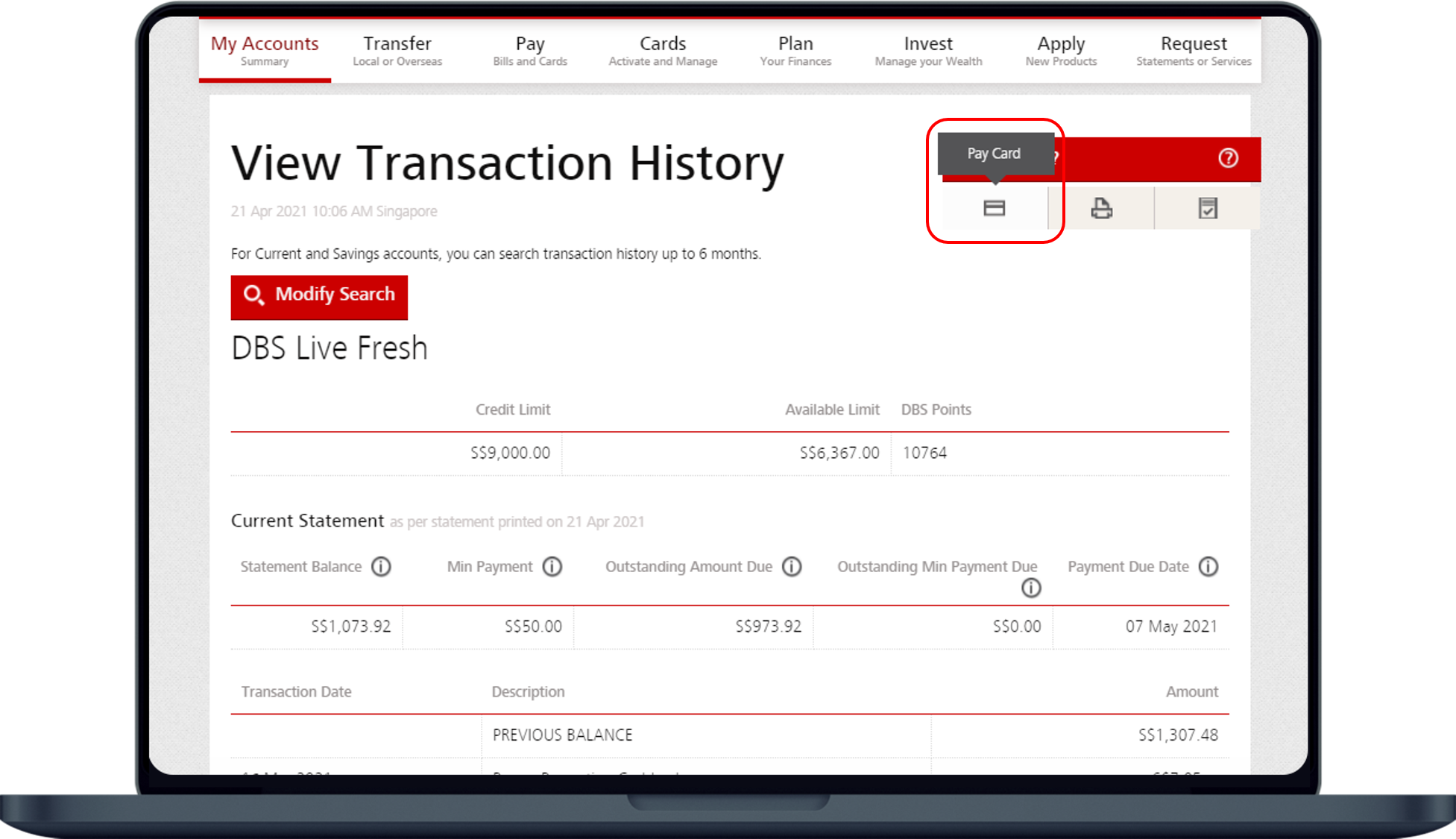Click the 21 Apr 2021 timestamp text
Viewport: 1456px width, 839px height.
point(334,211)
